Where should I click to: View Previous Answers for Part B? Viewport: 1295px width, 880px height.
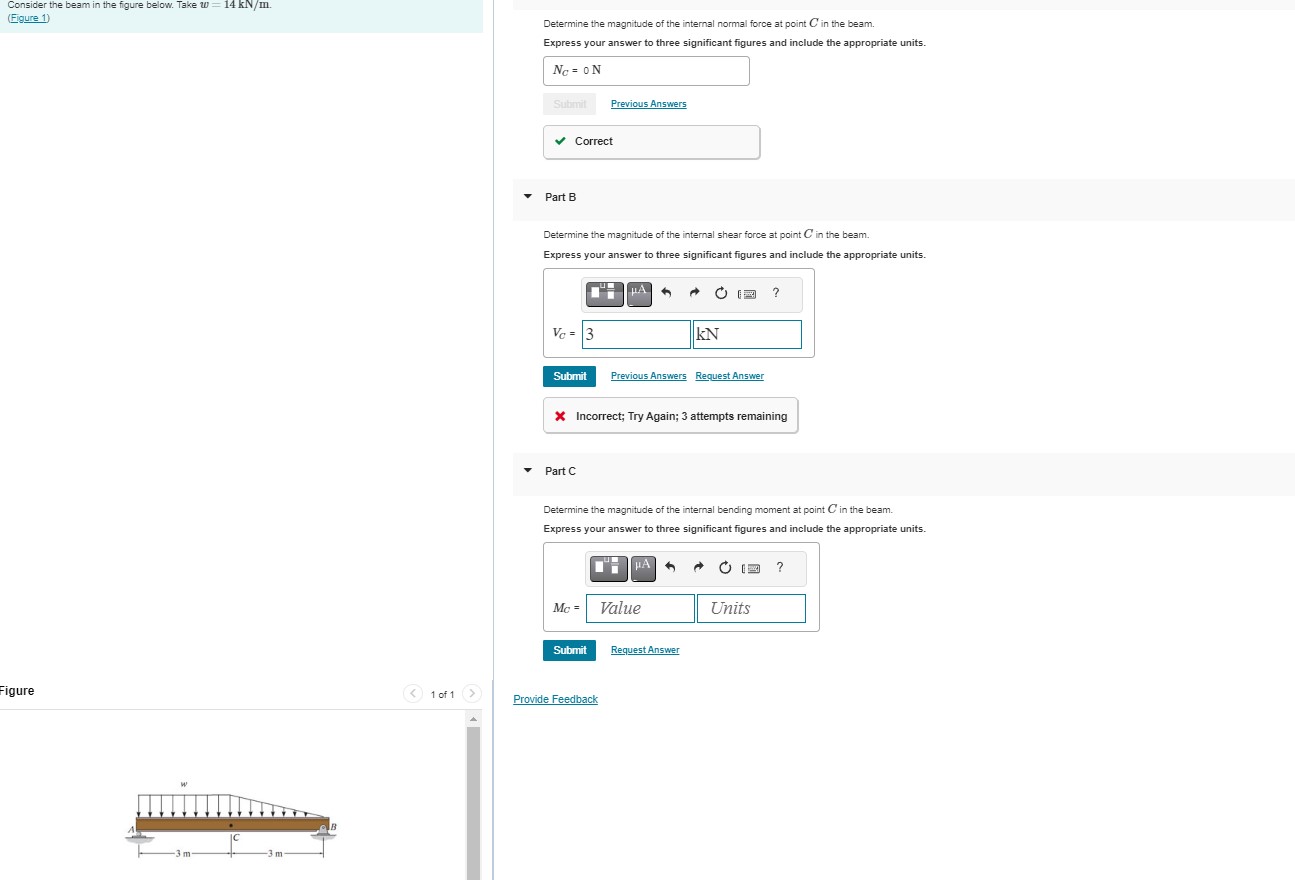point(649,376)
